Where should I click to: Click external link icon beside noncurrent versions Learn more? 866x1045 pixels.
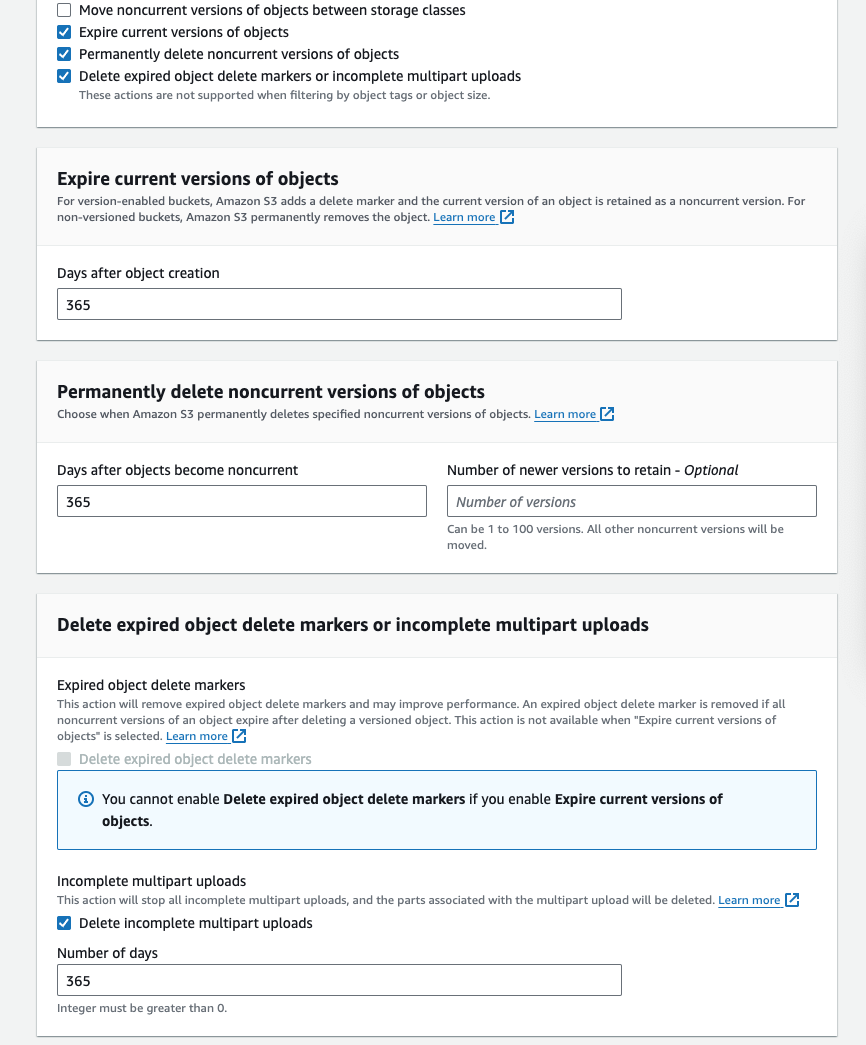click(x=607, y=414)
